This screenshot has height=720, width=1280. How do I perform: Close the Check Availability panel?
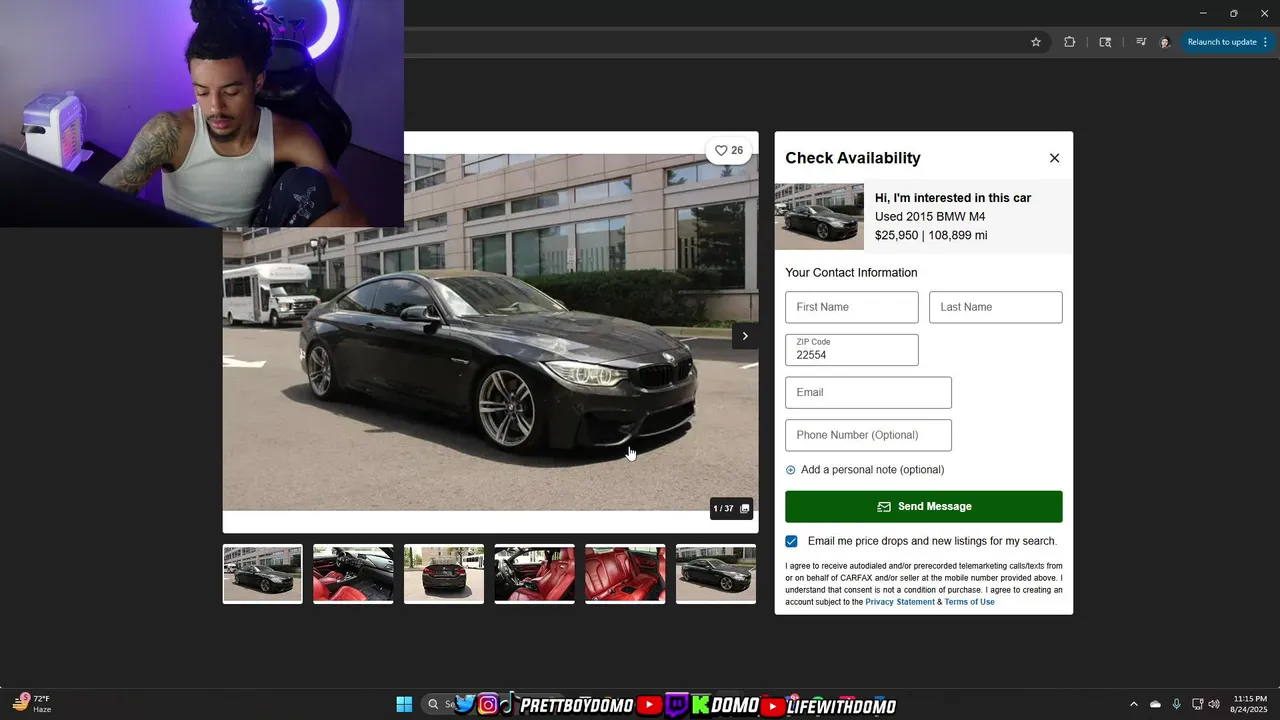[1054, 158]
